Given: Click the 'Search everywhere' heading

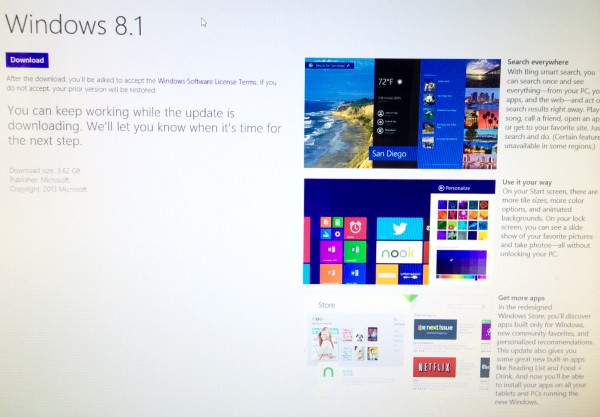Looking at the screenshot, I should pos(538,62).
